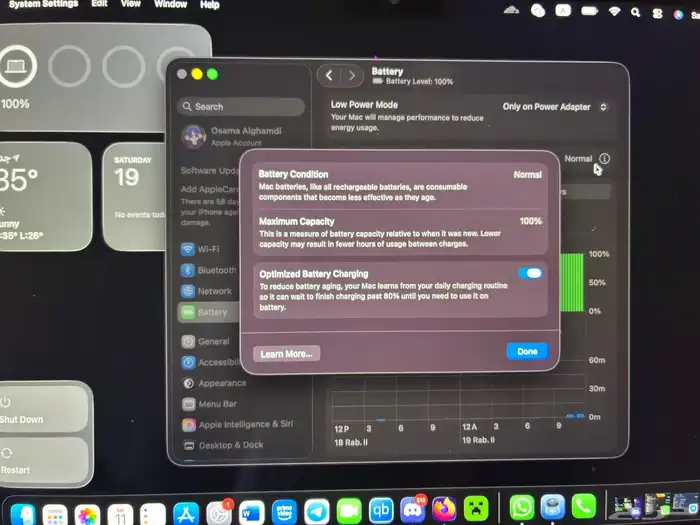Image resolution: width=700 pixels, height=525 pixels.
Task: Open Low Power Mode dropdown
Action: coord(555,107)
